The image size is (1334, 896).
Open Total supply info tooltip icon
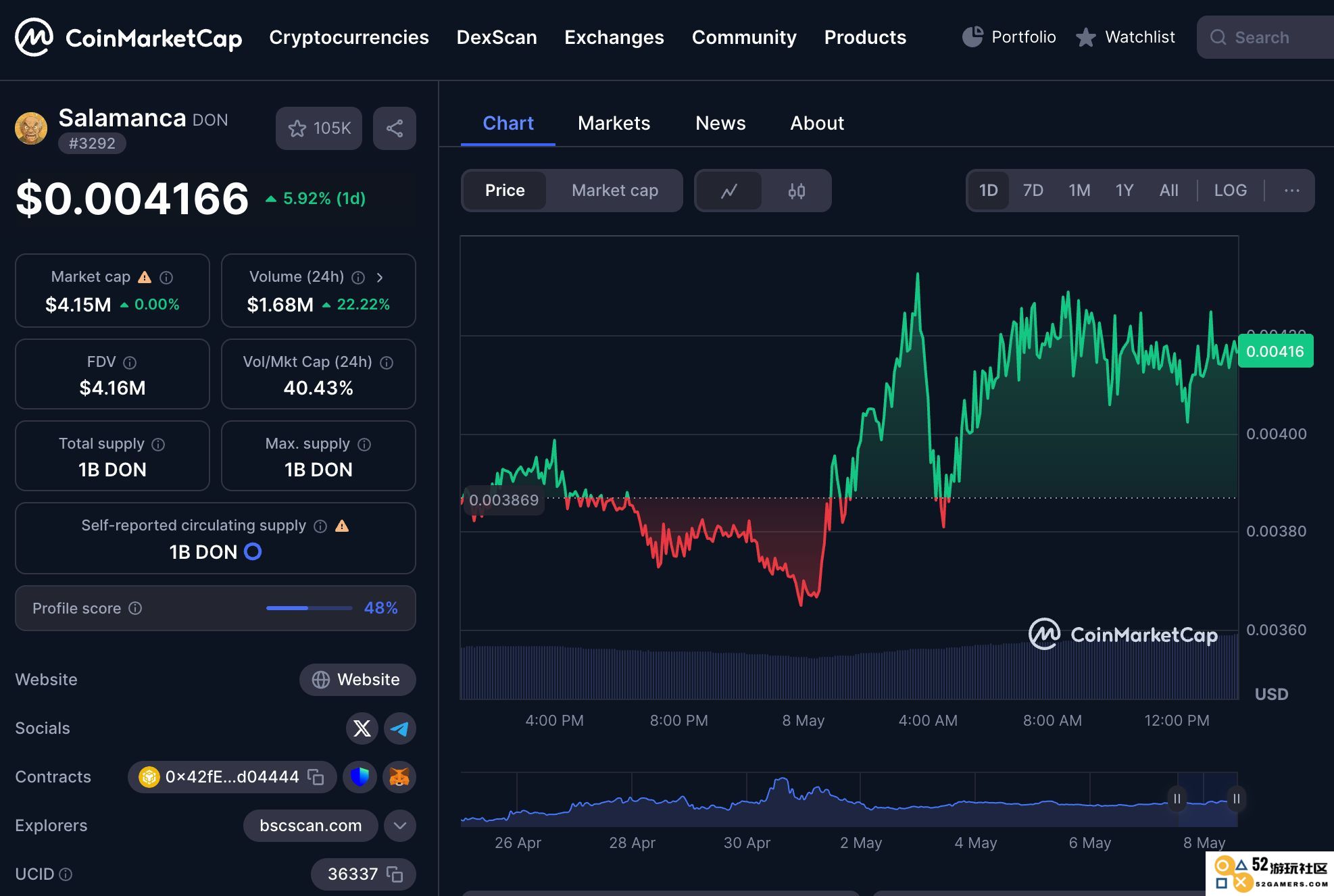[x=158, y=445]
